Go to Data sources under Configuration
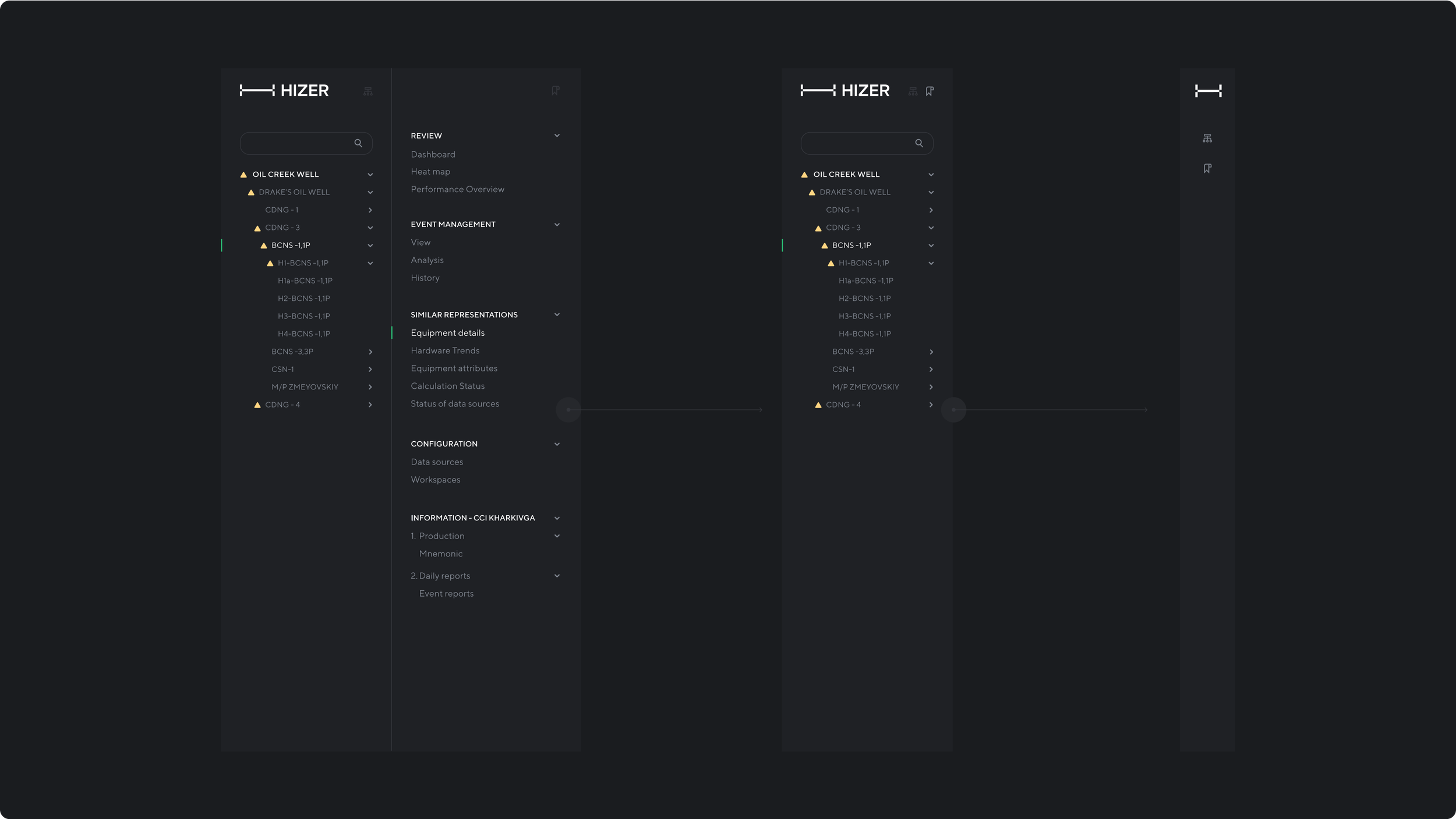 click(437, 462)
